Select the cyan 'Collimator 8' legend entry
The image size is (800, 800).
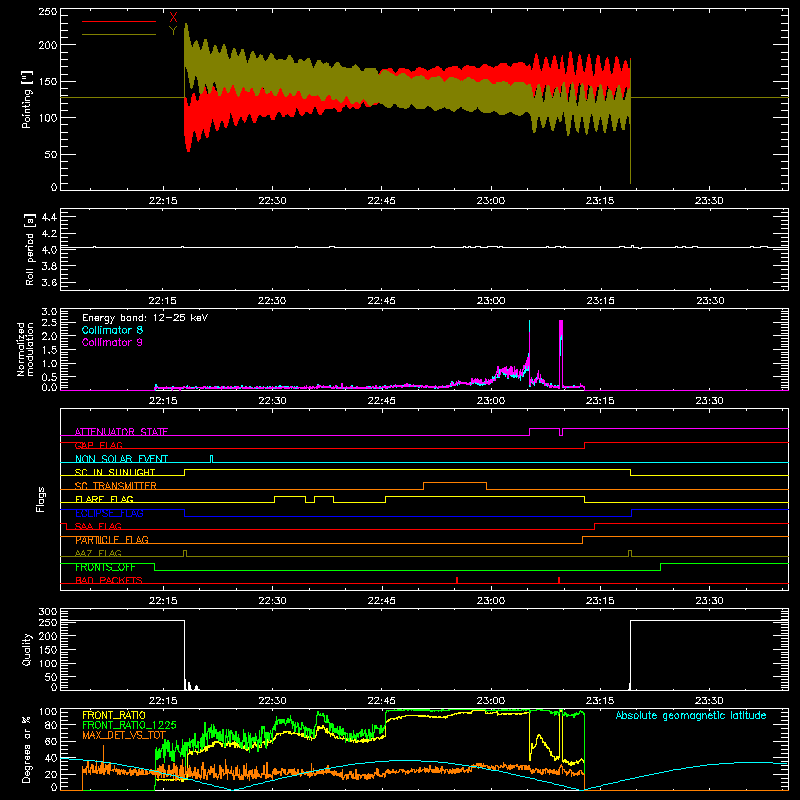click(112, 330)
